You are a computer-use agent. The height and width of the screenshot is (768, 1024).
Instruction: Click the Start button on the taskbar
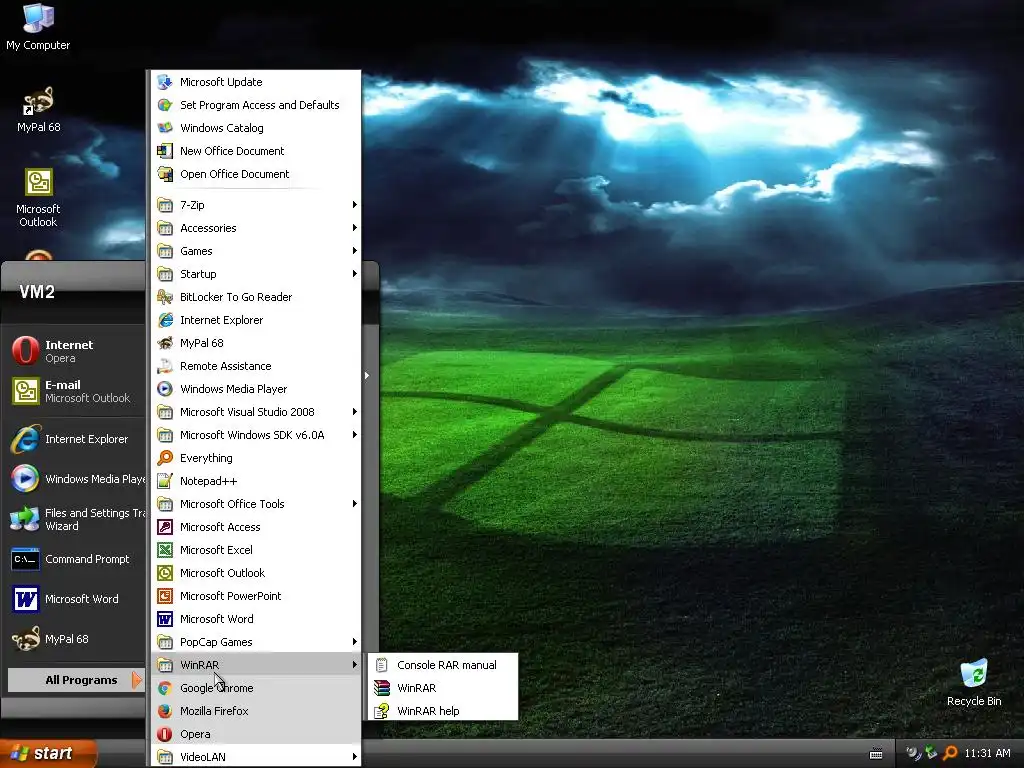(x=47, y=753)
